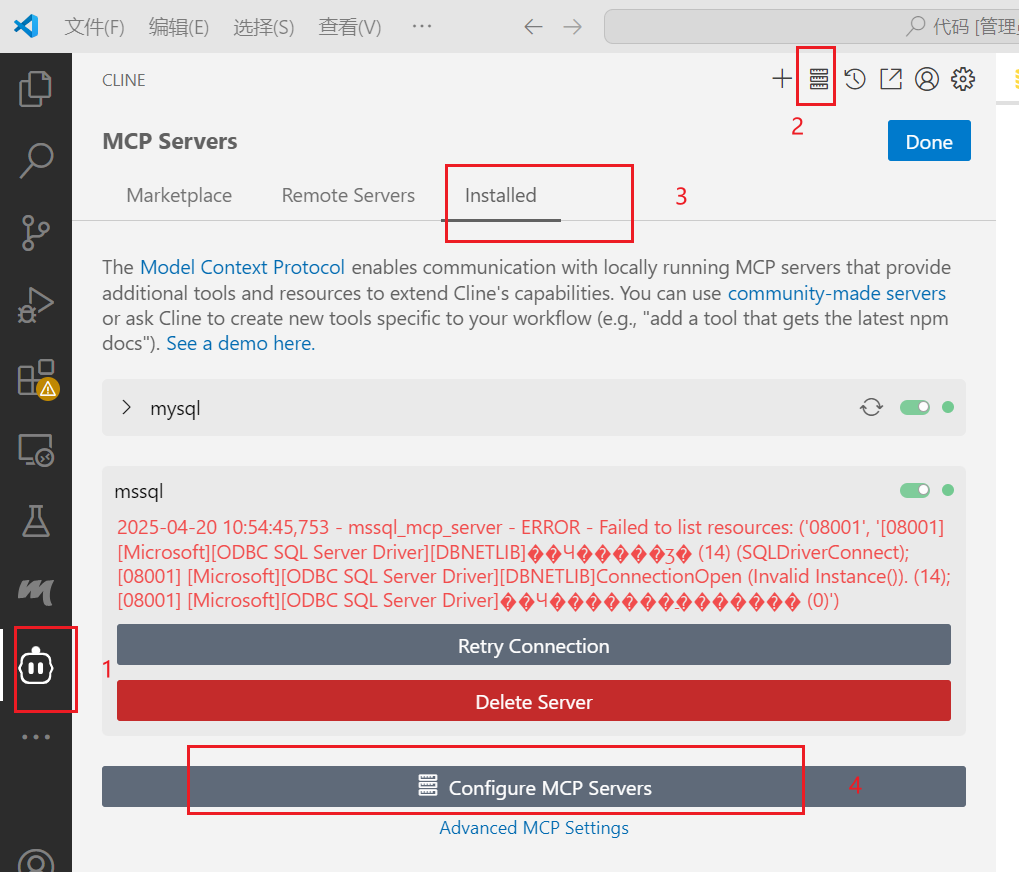
Task: Start a new Cline task with plus icon
Action: [x=782, y=79]
